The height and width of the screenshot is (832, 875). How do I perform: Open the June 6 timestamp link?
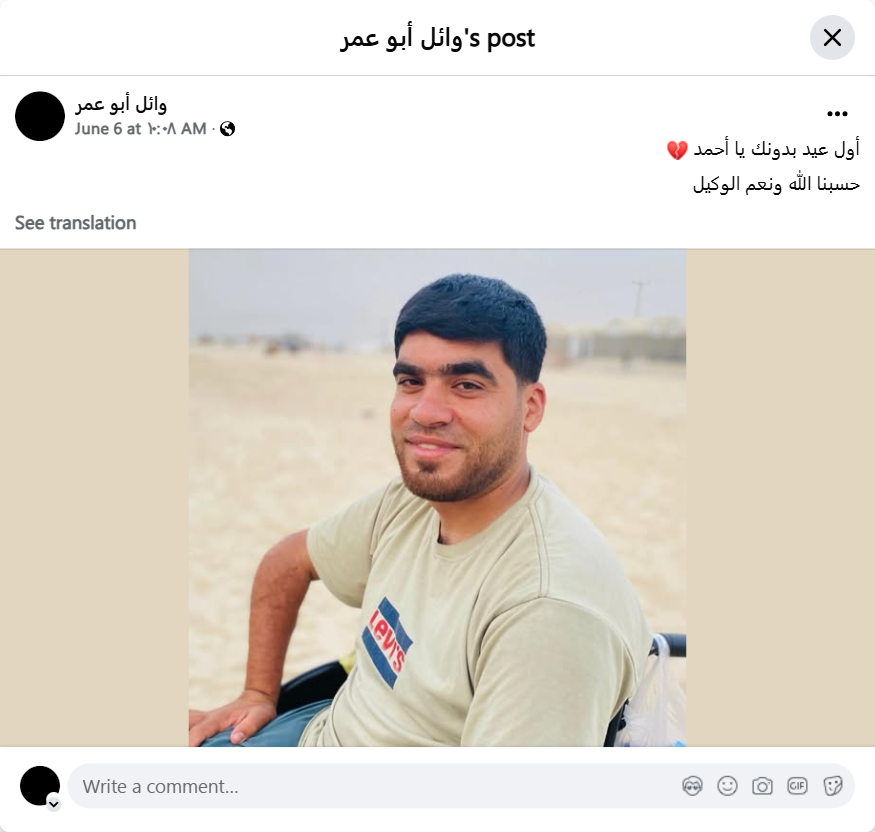141,129
